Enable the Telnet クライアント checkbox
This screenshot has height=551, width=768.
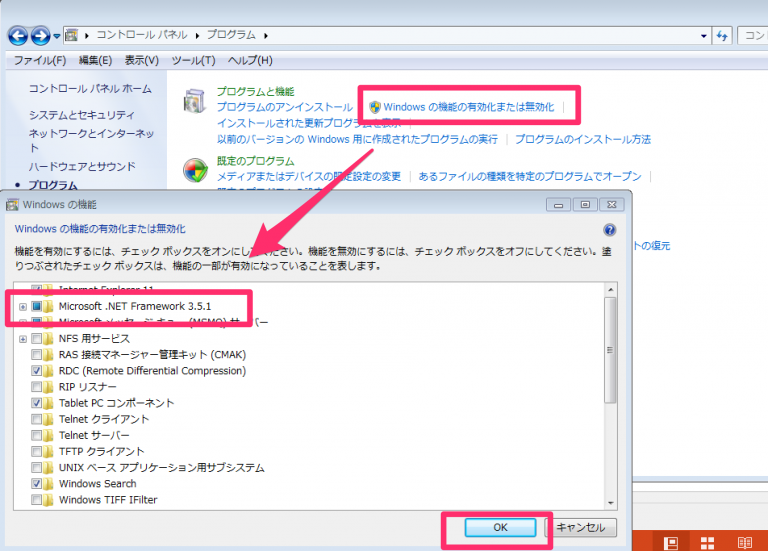37,419
